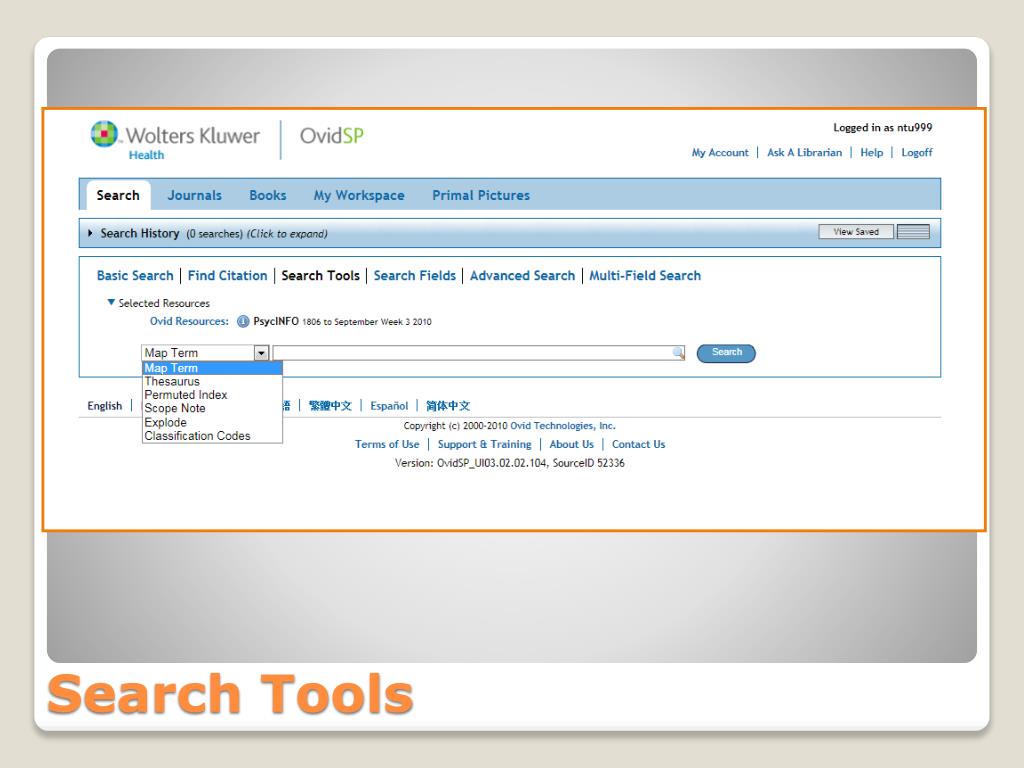Click the Wolters Kluwer Health logo

pos(175,140)
